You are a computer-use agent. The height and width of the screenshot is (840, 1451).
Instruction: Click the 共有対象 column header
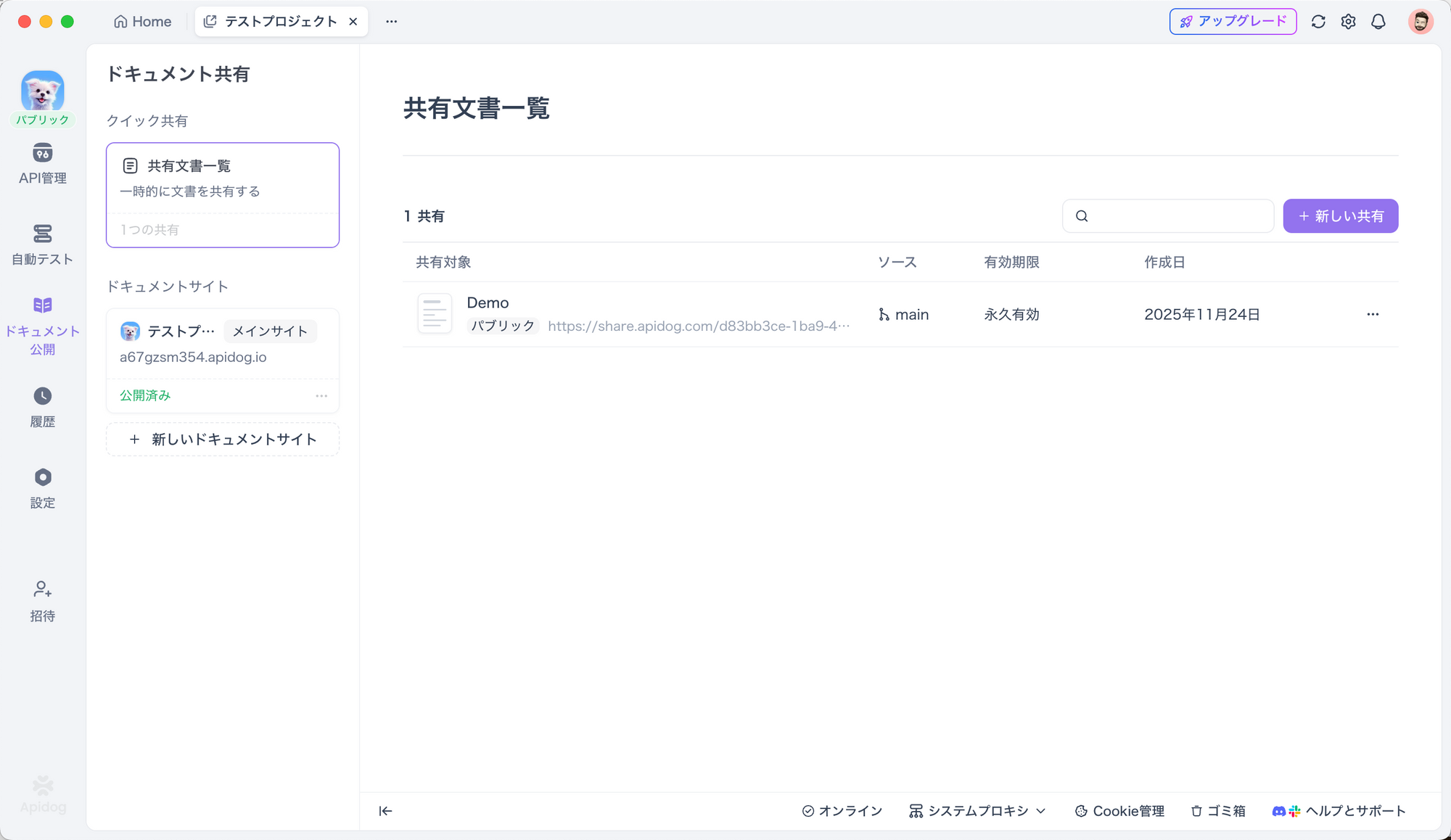click(443, 263)
